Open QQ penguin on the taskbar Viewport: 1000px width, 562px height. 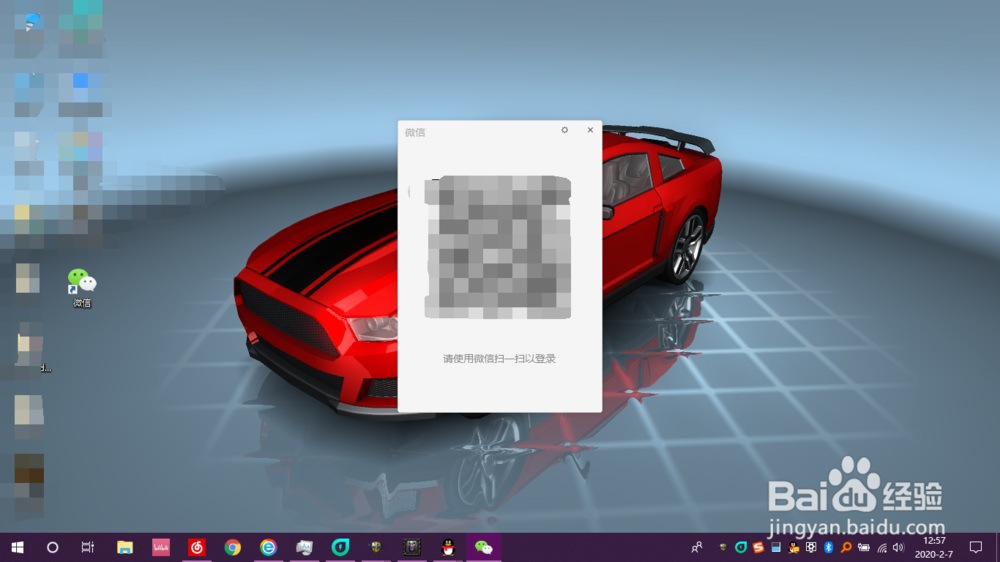coord(448,547)
